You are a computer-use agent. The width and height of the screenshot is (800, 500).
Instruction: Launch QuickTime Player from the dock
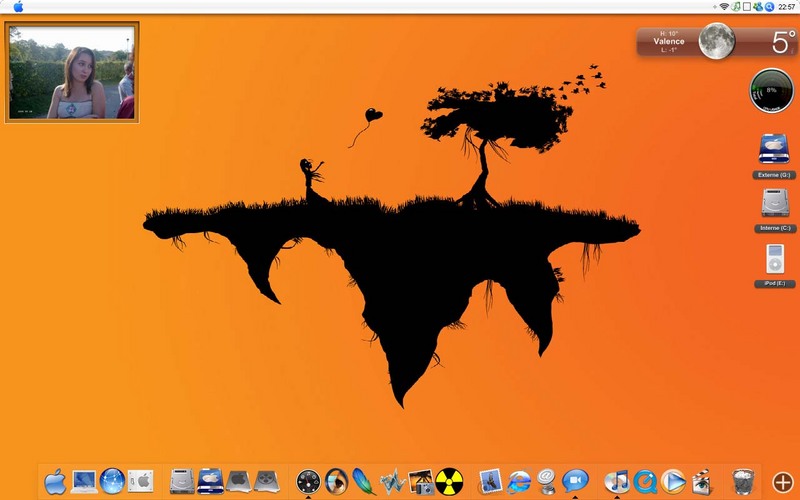coord(645,482)
